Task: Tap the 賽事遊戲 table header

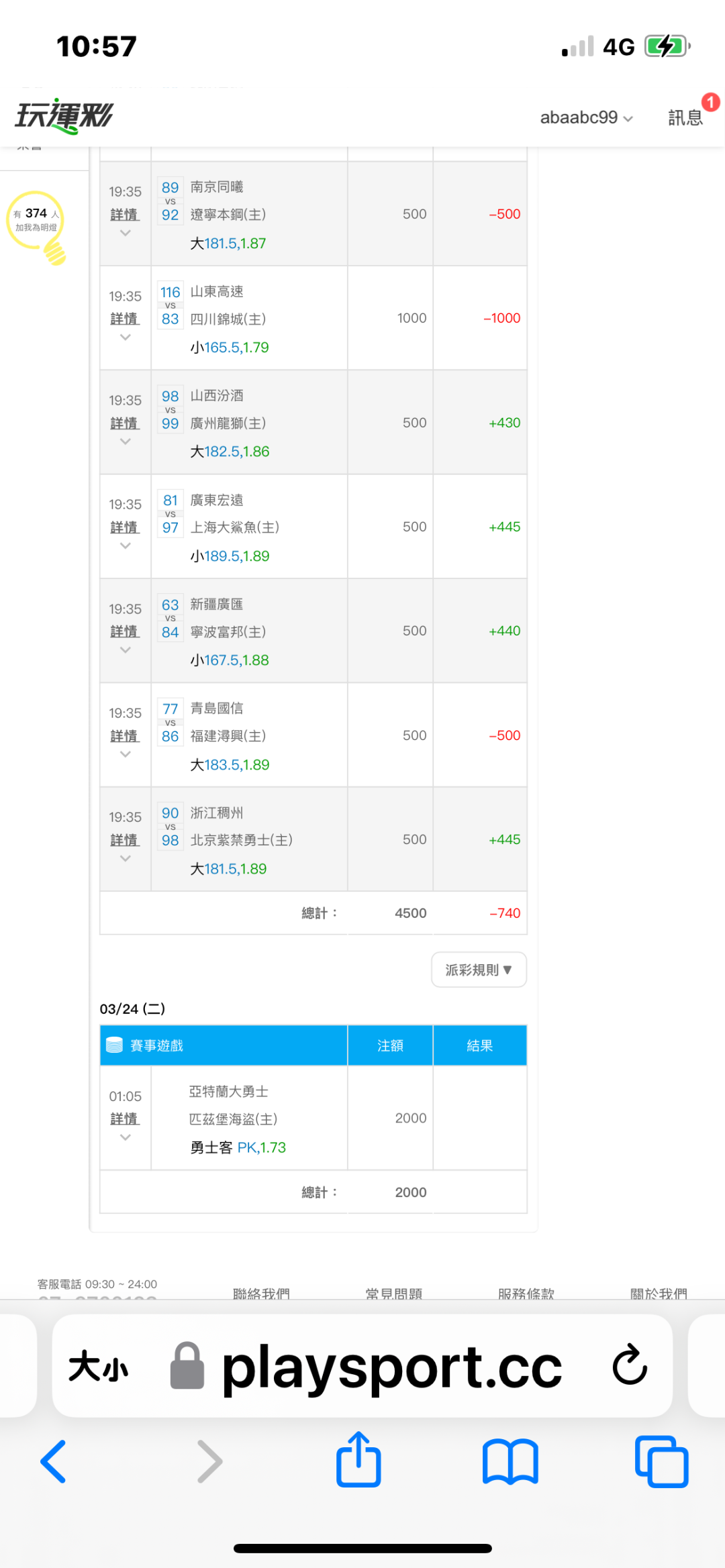Action: [156, 1045]
